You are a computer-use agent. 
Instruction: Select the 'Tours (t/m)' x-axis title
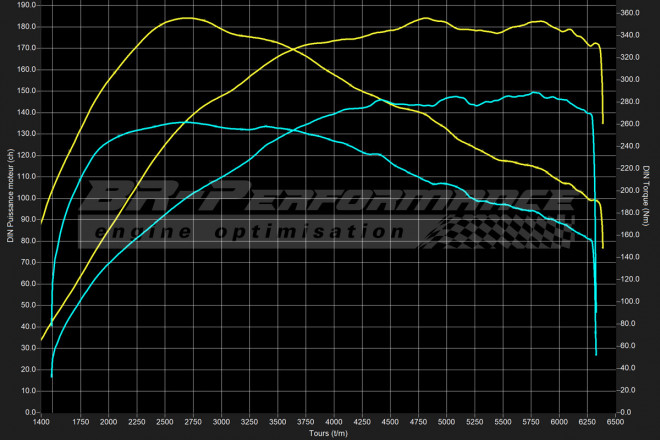[327, 433]
